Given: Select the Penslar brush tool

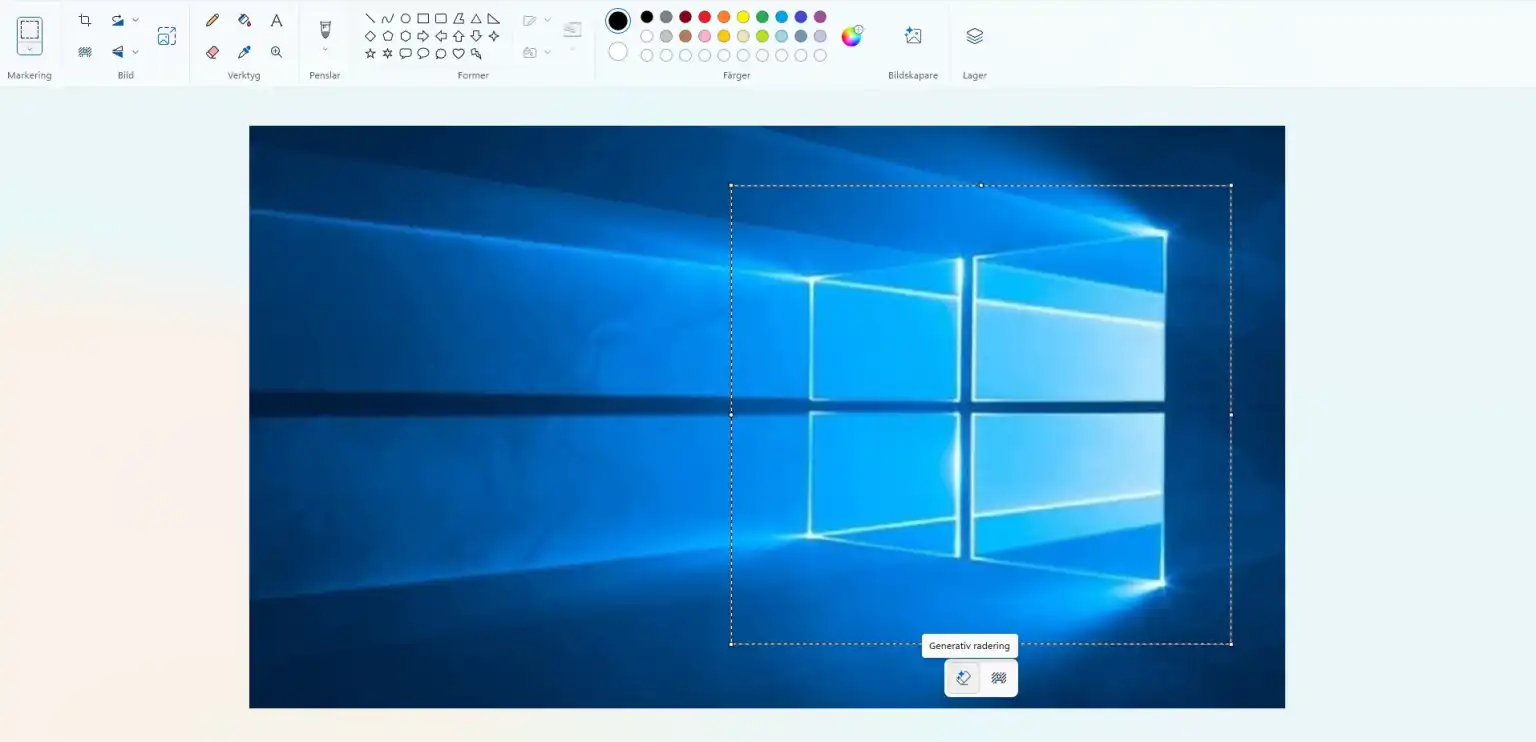Looking at the screenshot, I should pyautogui.click(x=325, y=29).
